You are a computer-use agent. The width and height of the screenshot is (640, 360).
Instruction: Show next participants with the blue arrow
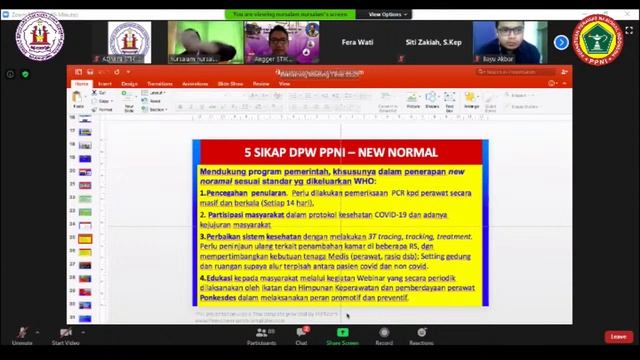coord(561,42)
